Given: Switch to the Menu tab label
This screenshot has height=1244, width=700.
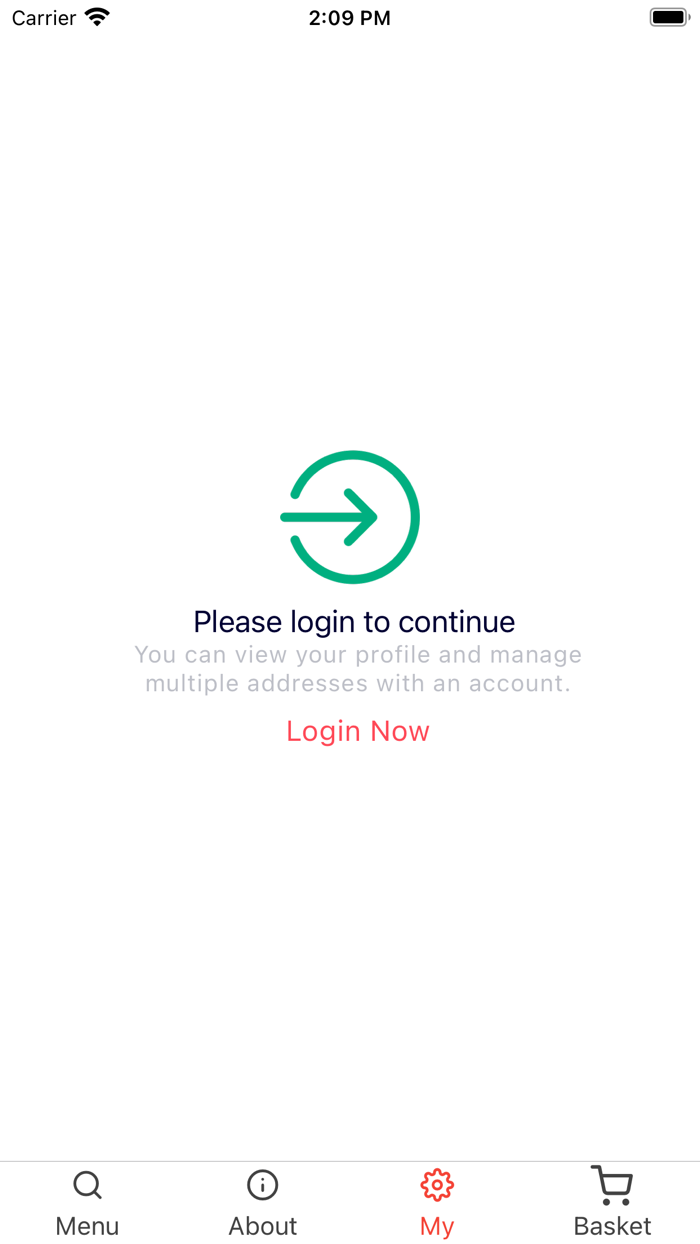Looking at the screenshot, I should [87, 1226].
